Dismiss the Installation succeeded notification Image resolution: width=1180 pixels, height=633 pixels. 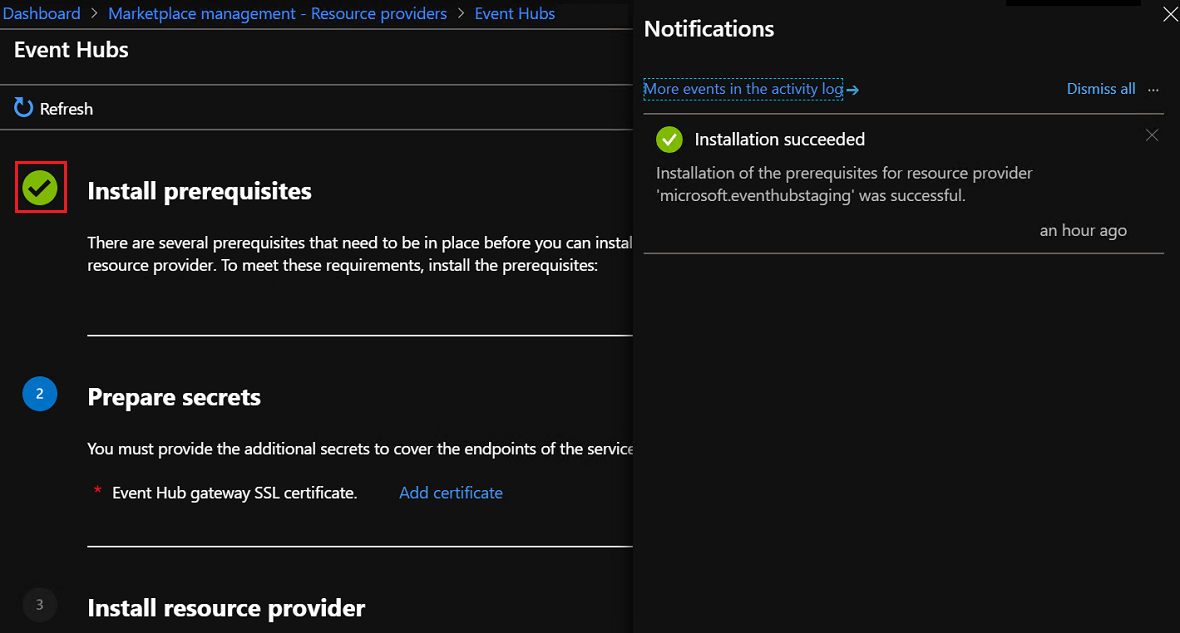coord(1151,134)
